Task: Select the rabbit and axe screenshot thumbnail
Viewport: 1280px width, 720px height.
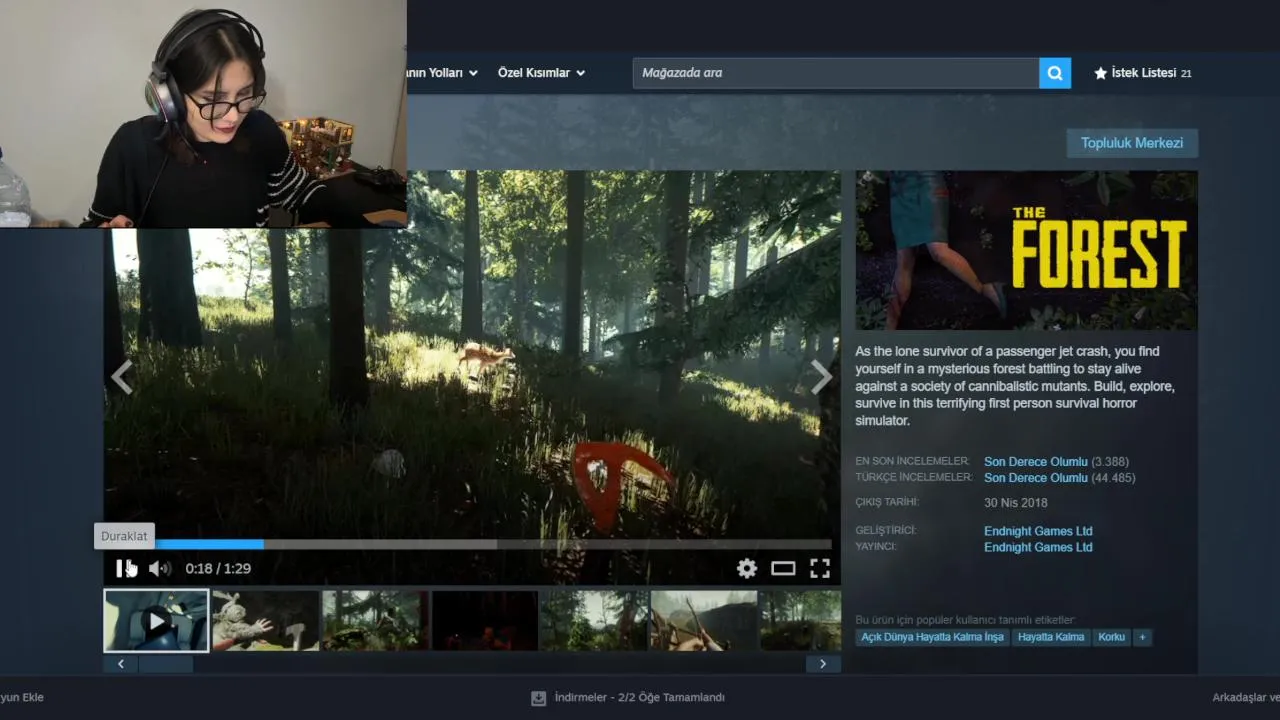Action: click(266, 621)
